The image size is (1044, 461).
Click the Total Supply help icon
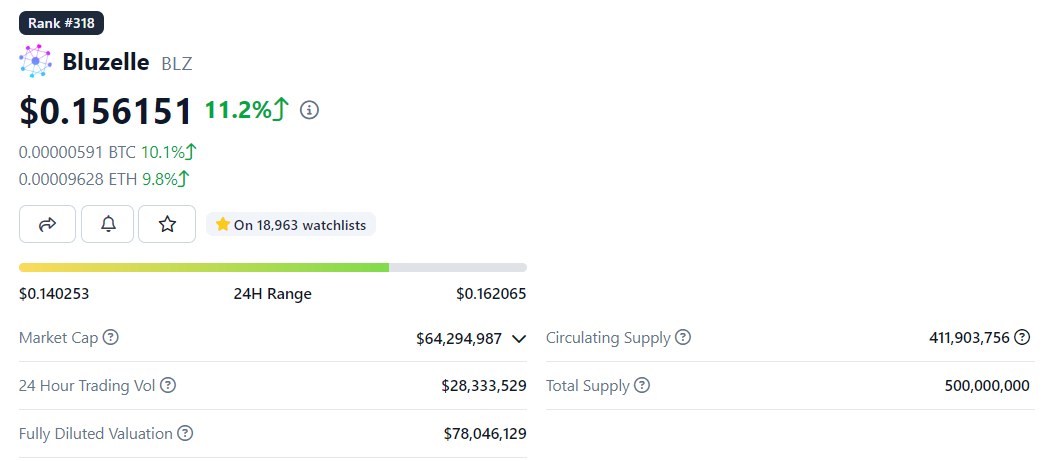tap(642, 385)
